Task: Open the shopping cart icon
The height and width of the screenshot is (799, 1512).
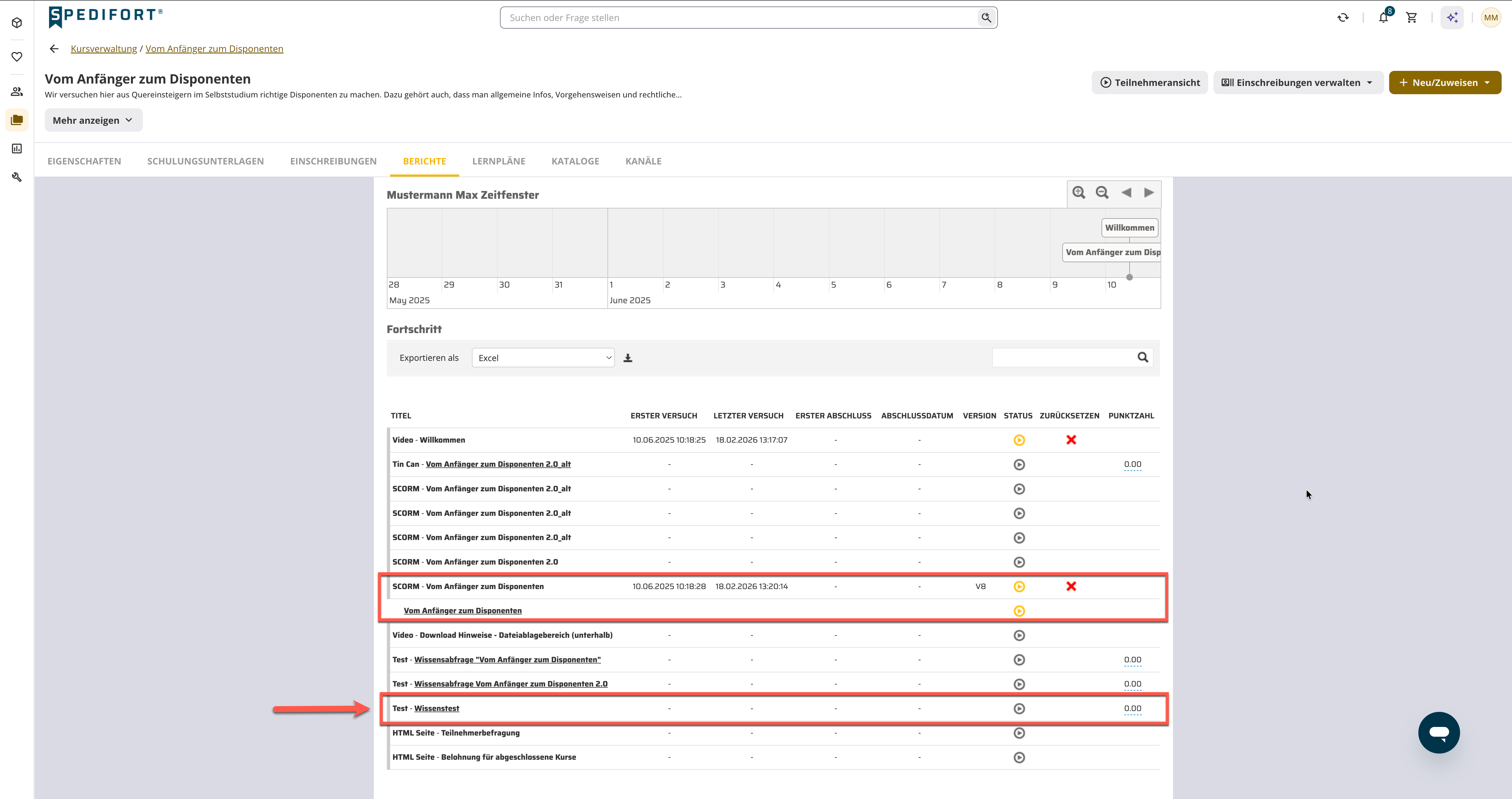Action: [x=1412, y=18]
